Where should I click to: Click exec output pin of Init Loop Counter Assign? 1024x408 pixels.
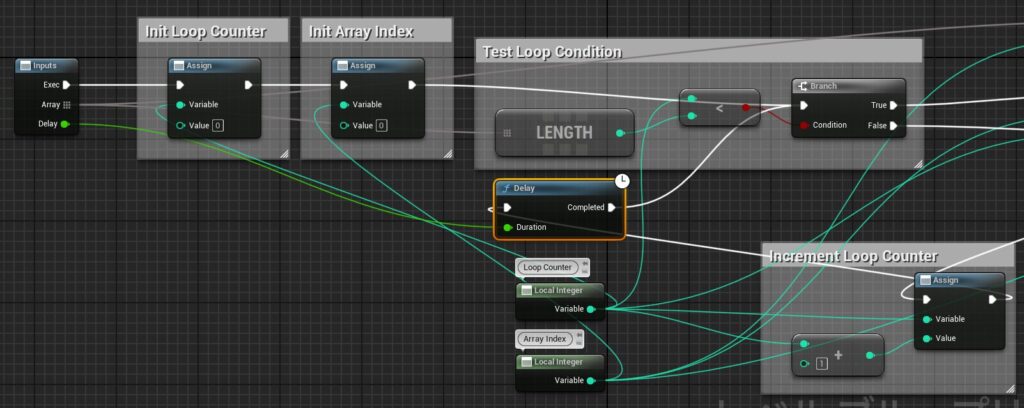(x=249, y=85)
